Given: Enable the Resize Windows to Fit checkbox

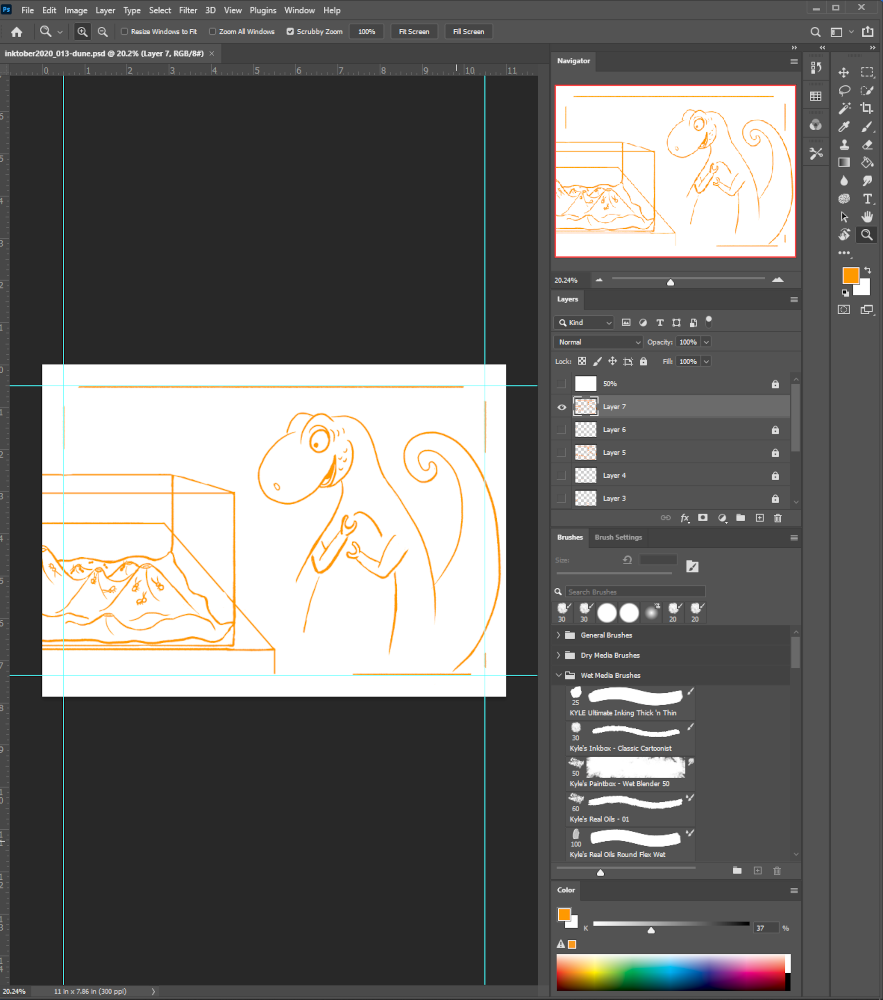Looking at the screenshot, I should click(x=124, y=32).
